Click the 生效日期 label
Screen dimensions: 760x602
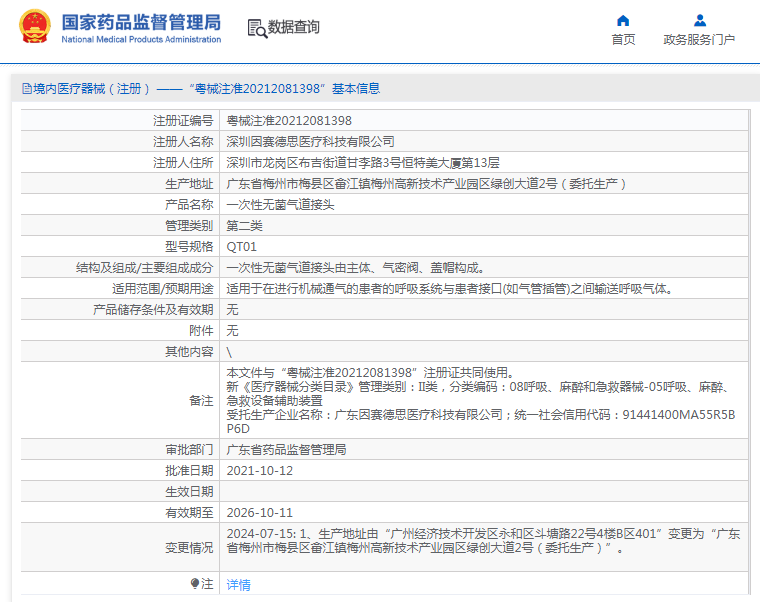coord(189,492)
